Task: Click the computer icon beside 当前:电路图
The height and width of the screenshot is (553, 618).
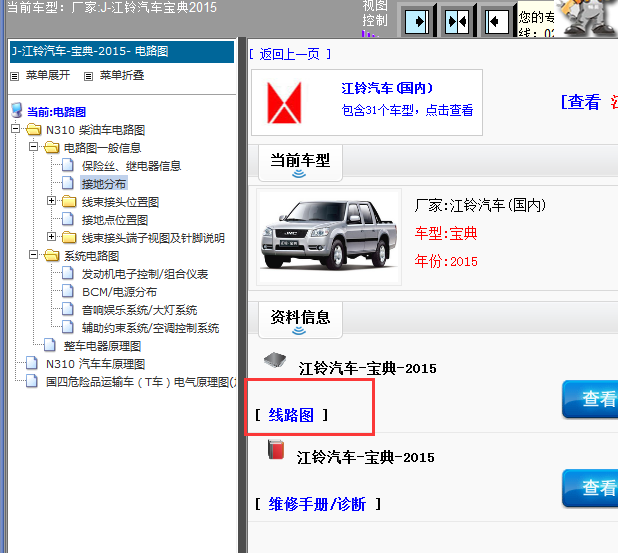Action: pos(17,111)
